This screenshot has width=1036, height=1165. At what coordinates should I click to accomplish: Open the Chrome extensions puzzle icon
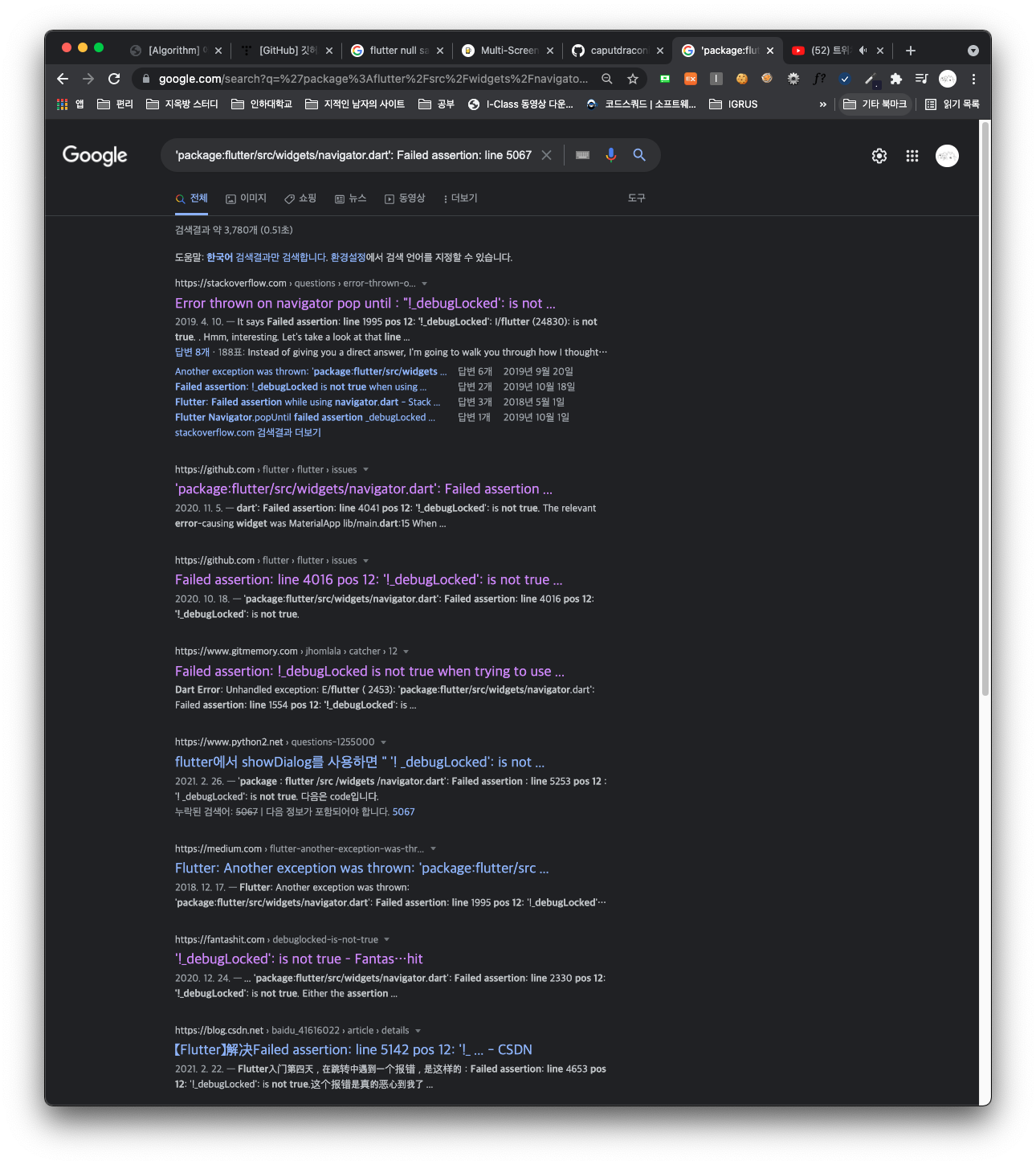tap(896, 79)
